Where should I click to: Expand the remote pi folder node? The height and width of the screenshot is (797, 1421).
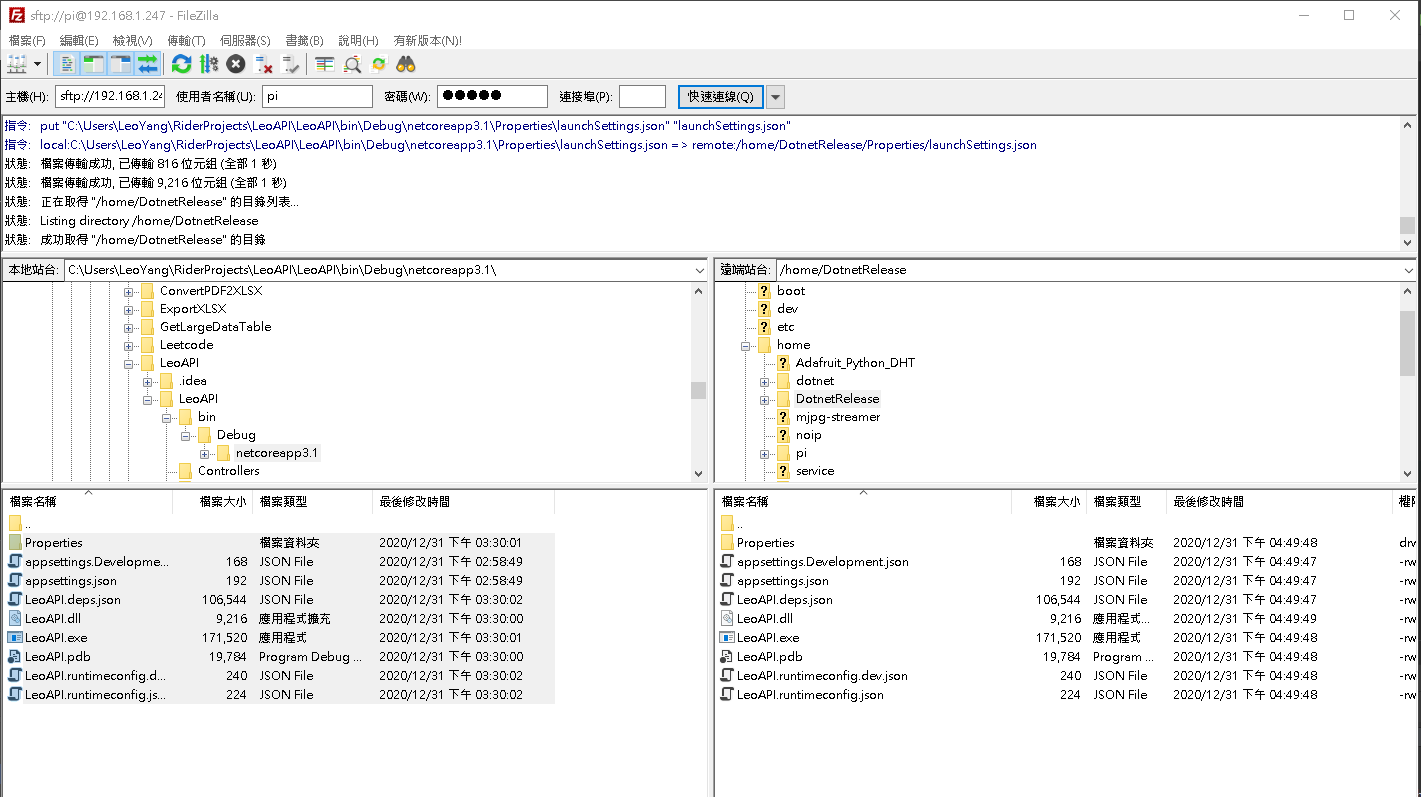point(765,453)
